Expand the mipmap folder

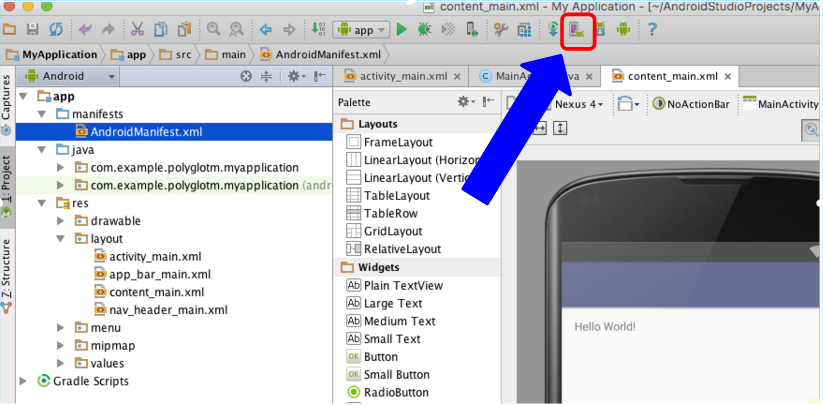[61, 346]
